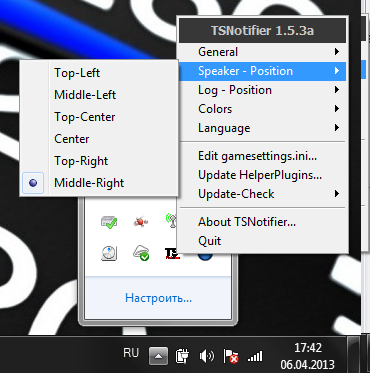Screen dimensions: 370x373
Task: Click the red molecule tray icon
Action: point(140,221)
